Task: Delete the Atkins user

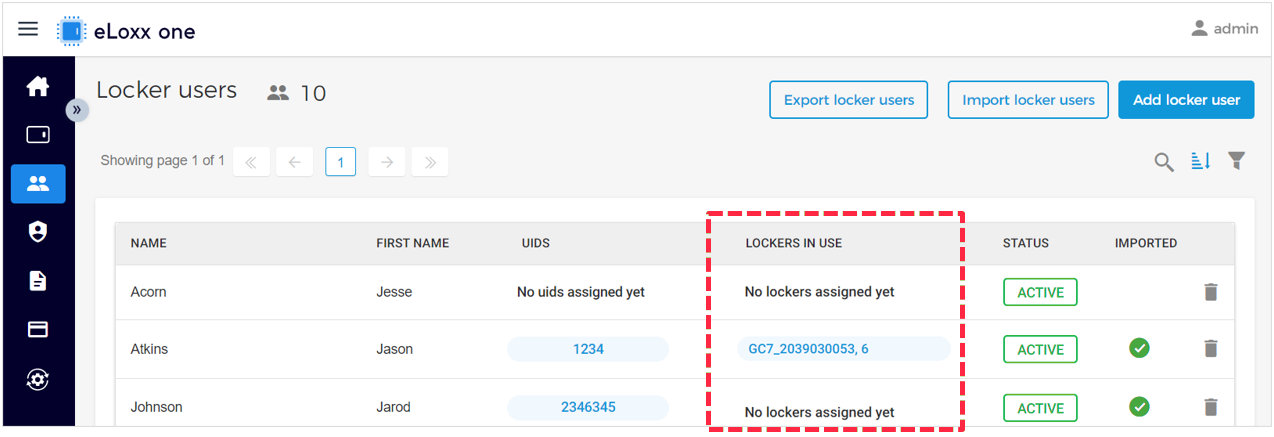Action: (1211, 349)
